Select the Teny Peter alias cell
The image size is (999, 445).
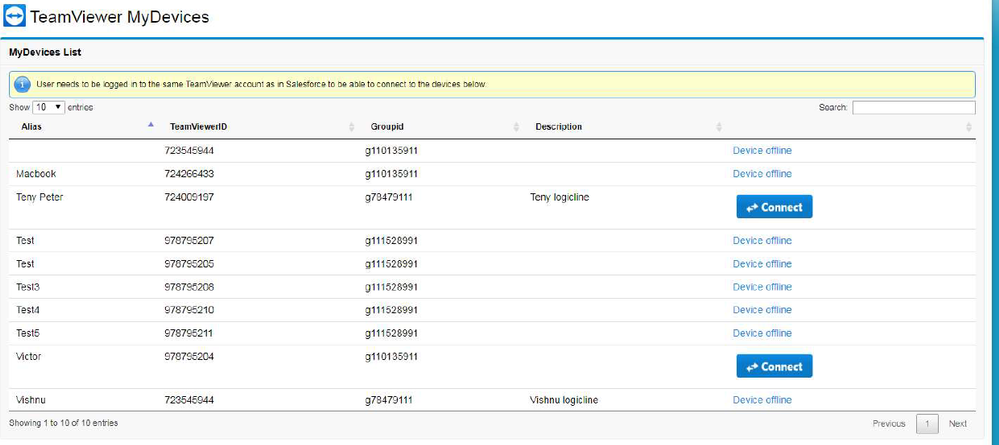[x=40, y=197]
